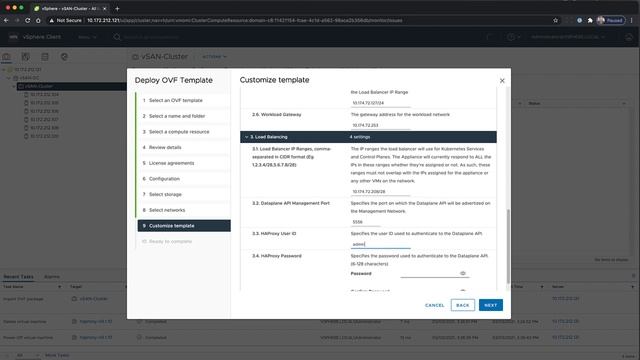Click the Dataplane API Management Port field
Viewport: 640px width, 360px height.
[x=365, y=222]
